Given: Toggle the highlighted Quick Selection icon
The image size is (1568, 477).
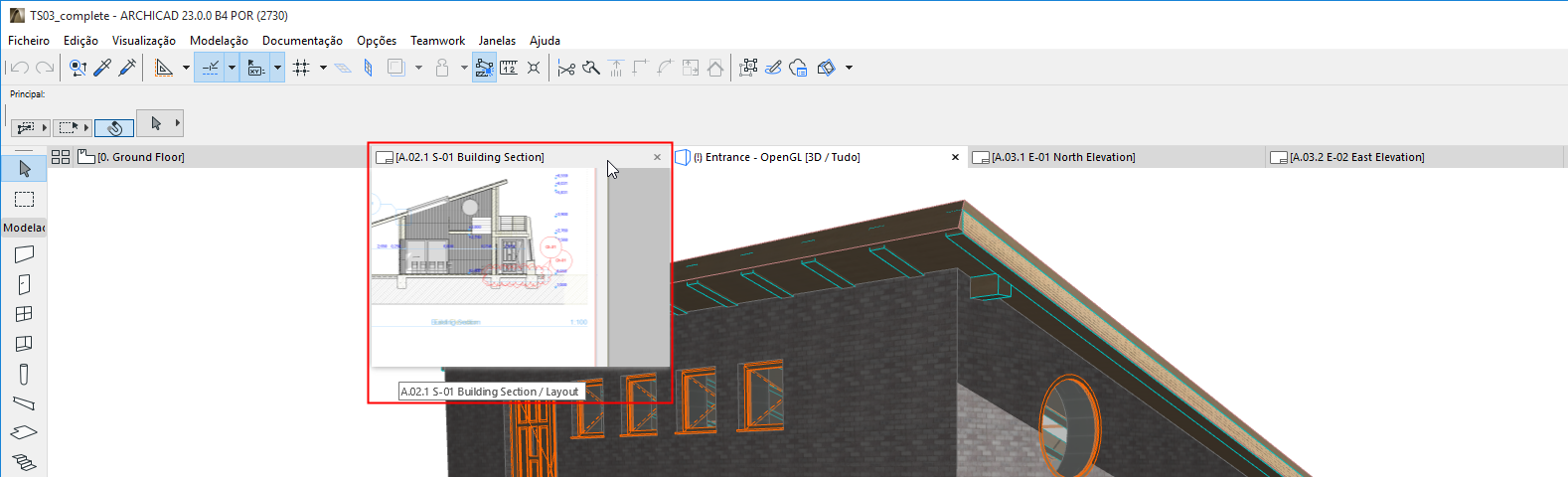Looking at the screenshot, I should point(484,68).
